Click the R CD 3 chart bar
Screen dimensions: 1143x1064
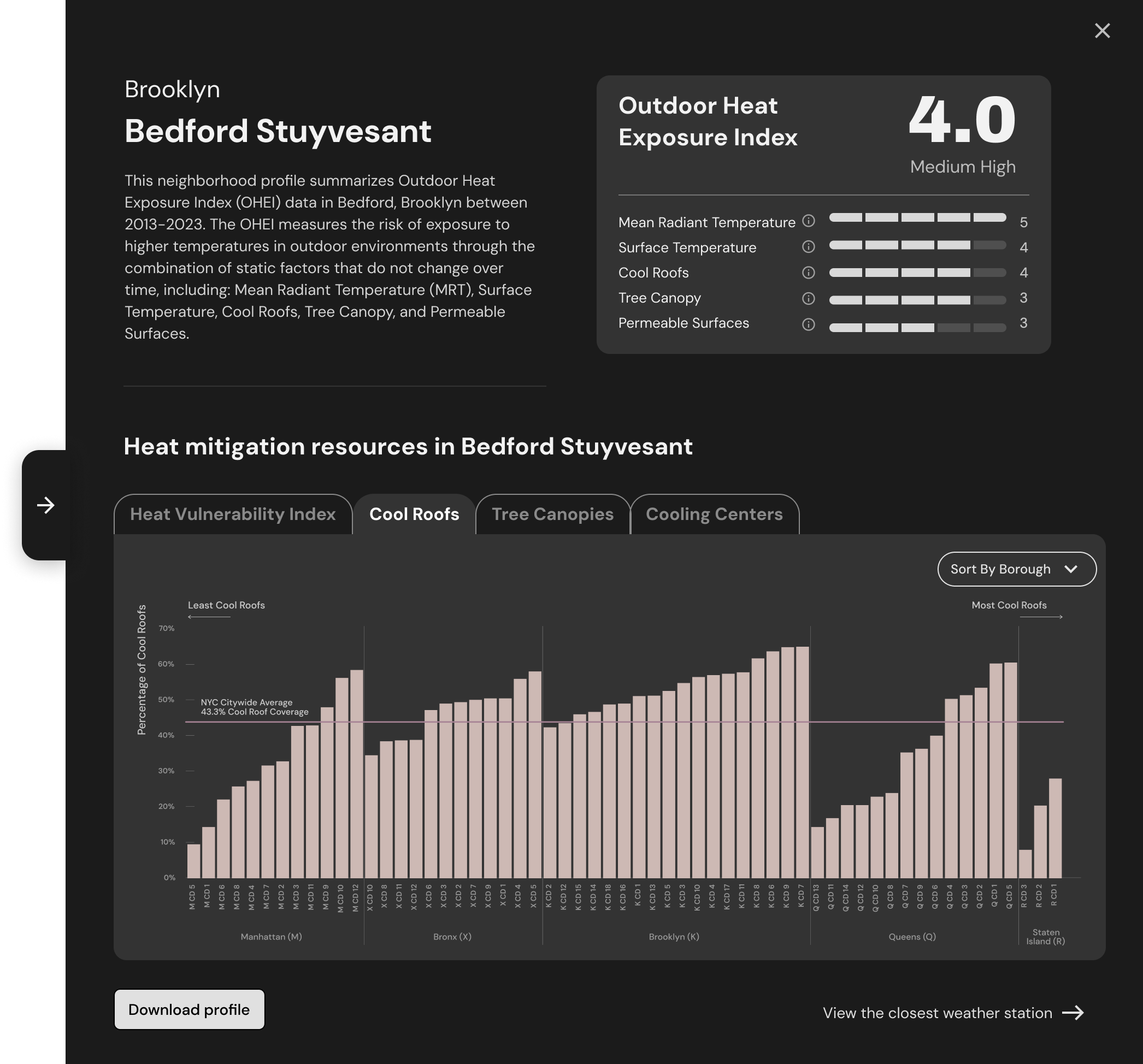point(1025,864)
